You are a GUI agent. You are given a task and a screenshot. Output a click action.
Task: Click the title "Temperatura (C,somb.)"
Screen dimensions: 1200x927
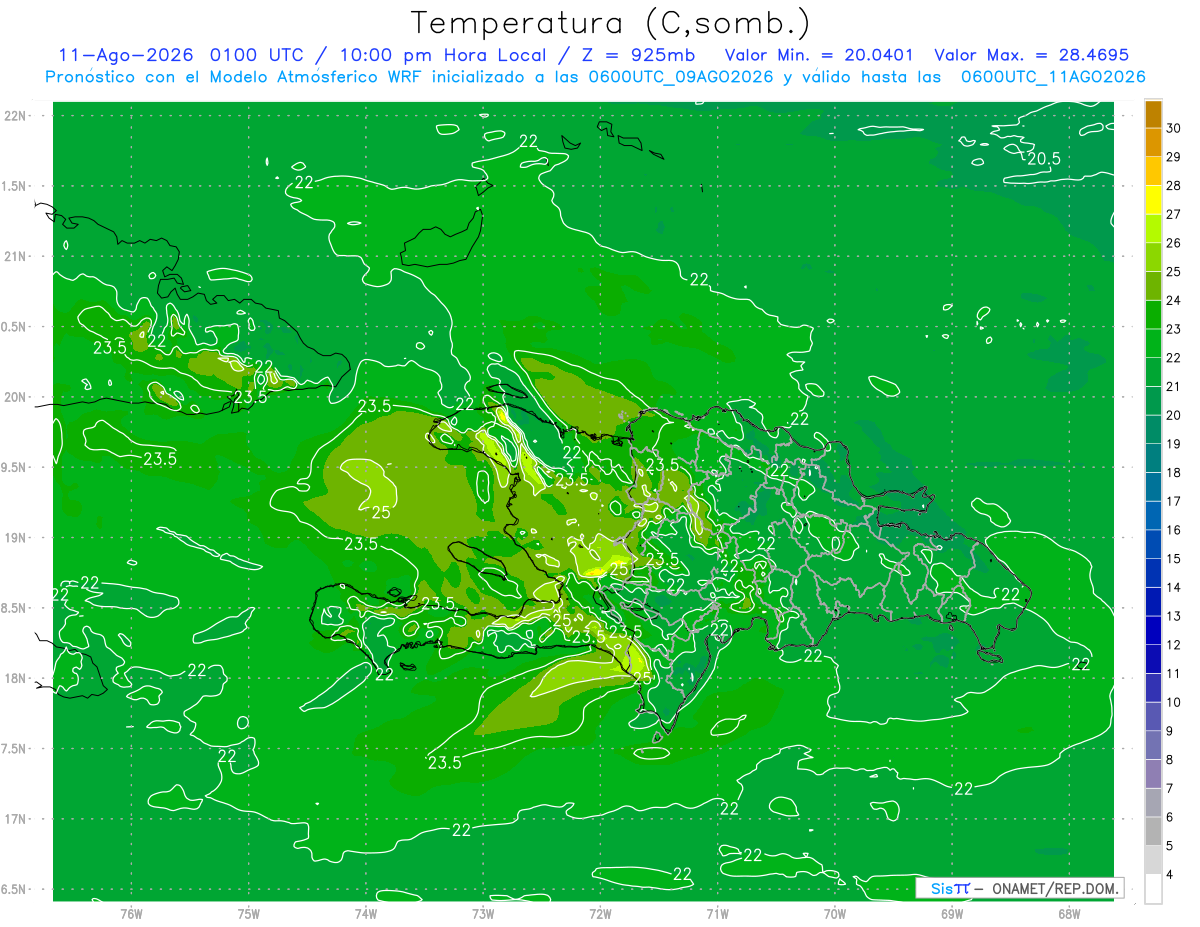(611, 22)
